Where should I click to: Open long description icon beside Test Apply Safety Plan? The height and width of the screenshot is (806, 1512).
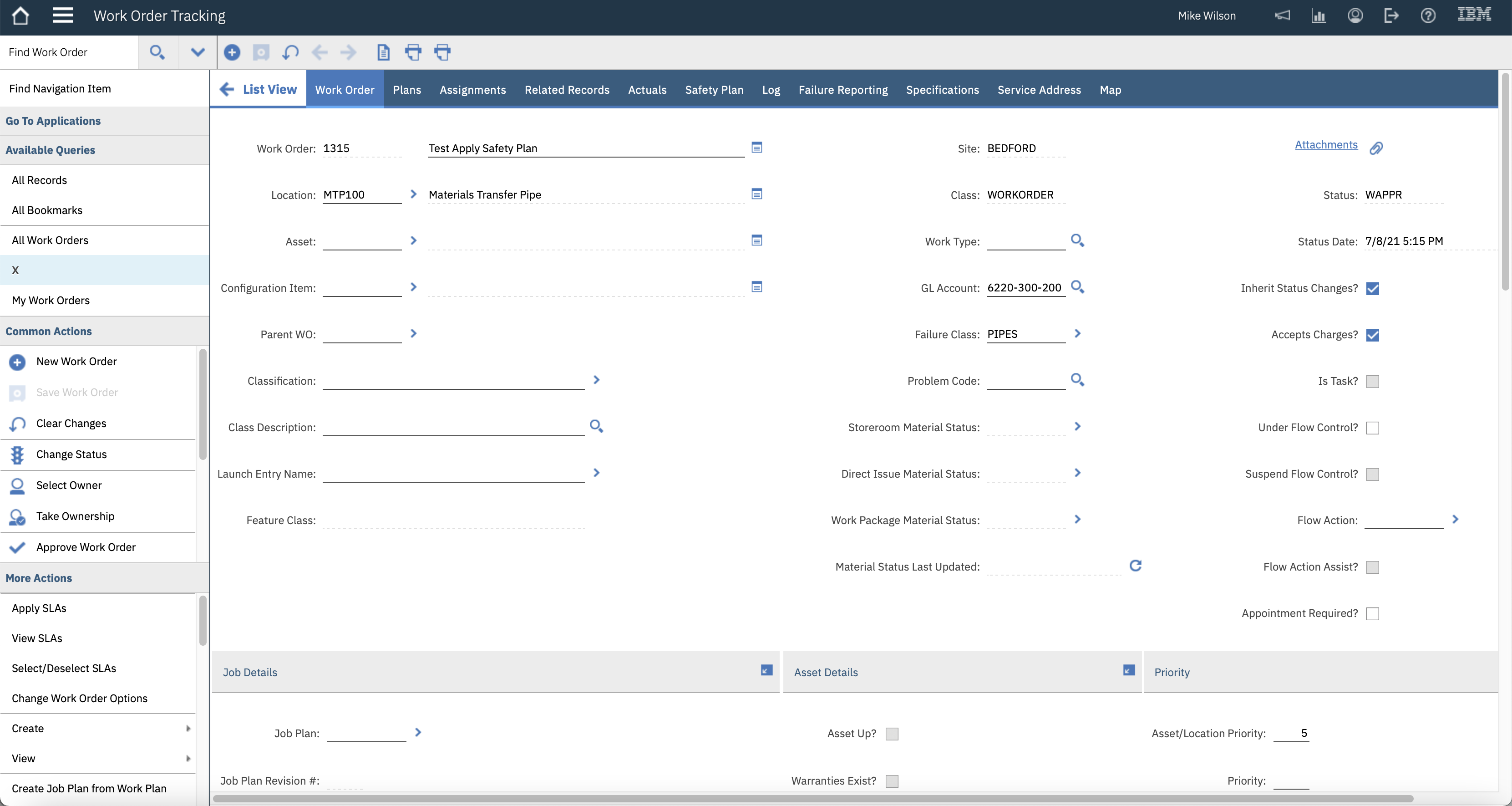pyautogui.click(x=756, y=148)
